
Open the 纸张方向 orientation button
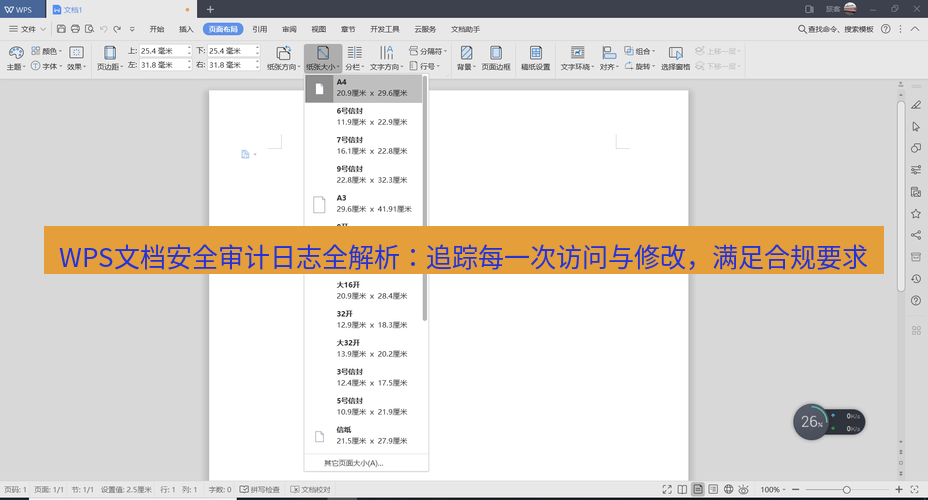pos(283,58)
